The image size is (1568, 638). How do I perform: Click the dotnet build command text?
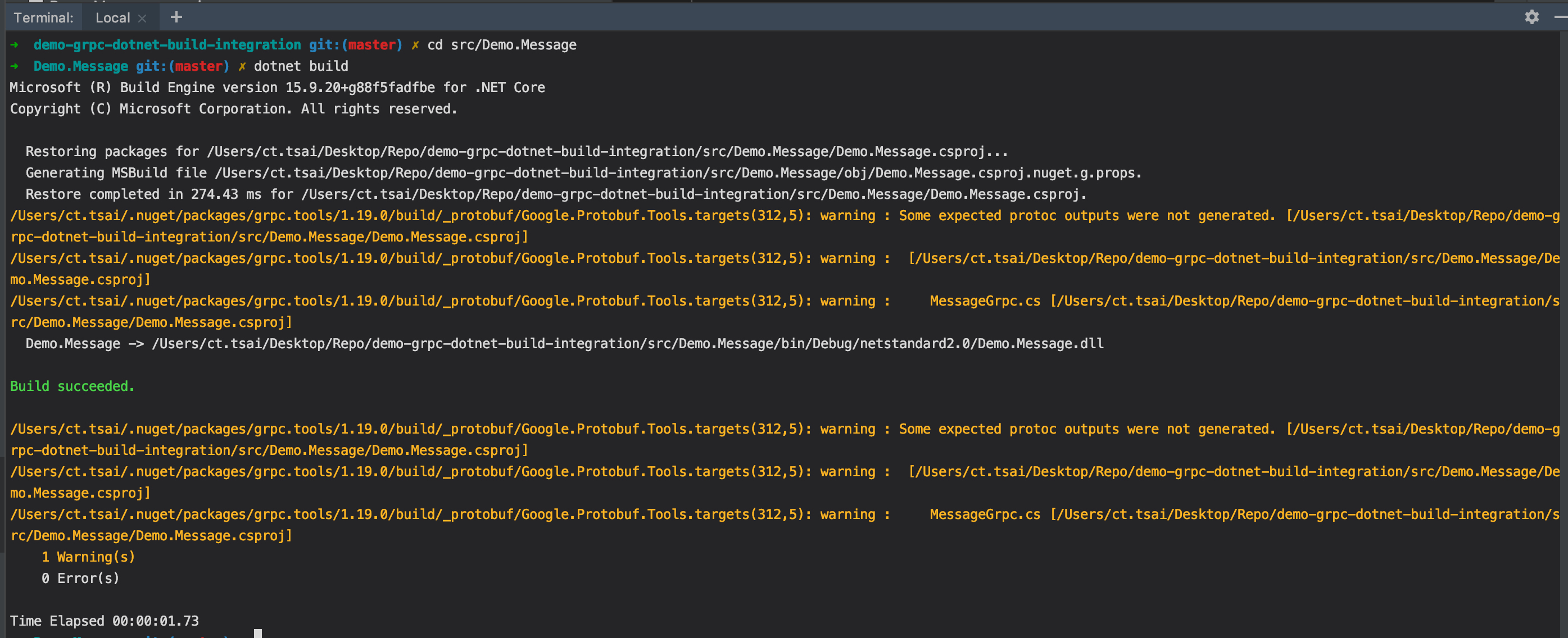pos(301,66)
